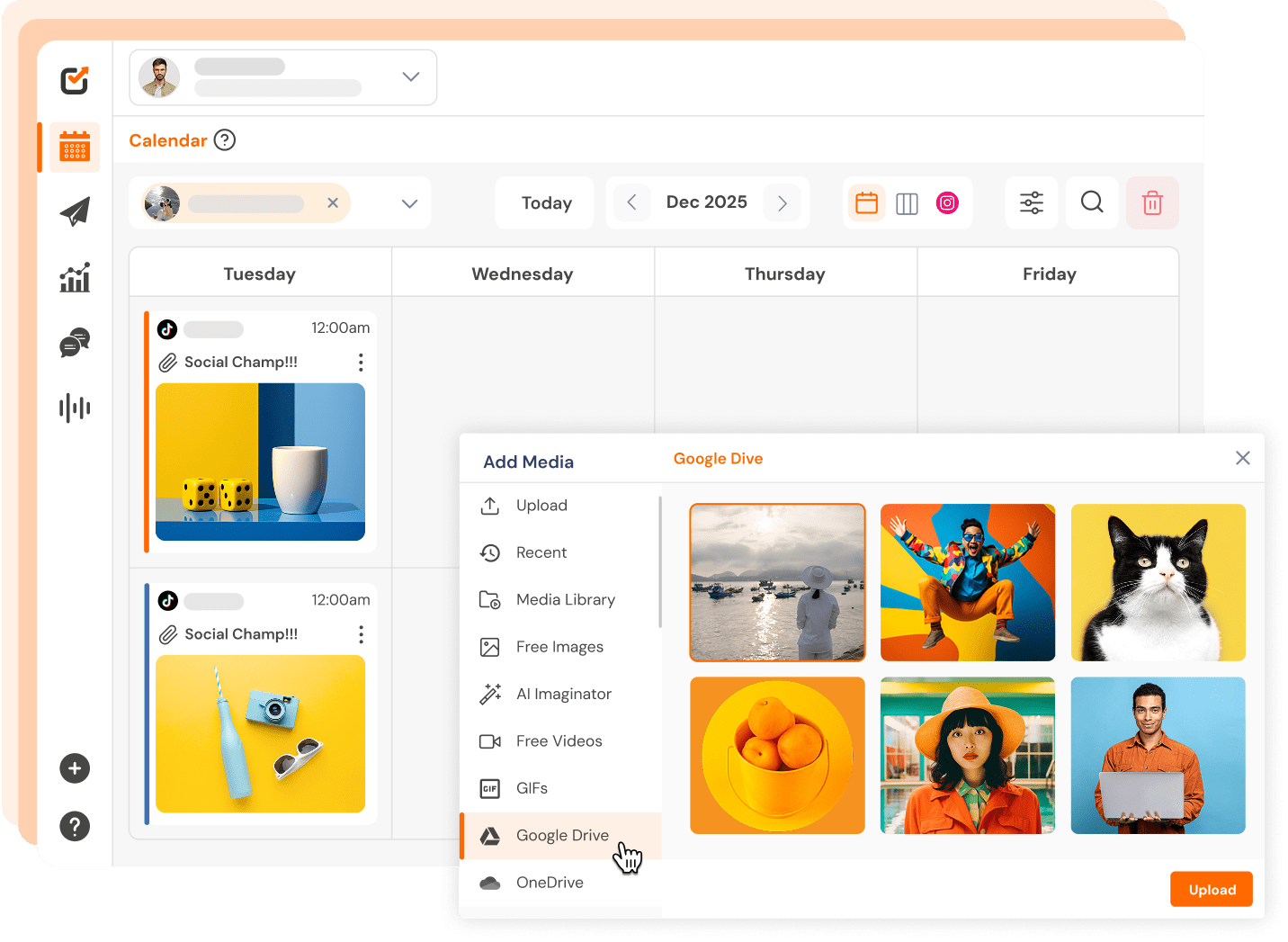Toggle the Instagram grid view

947,203
